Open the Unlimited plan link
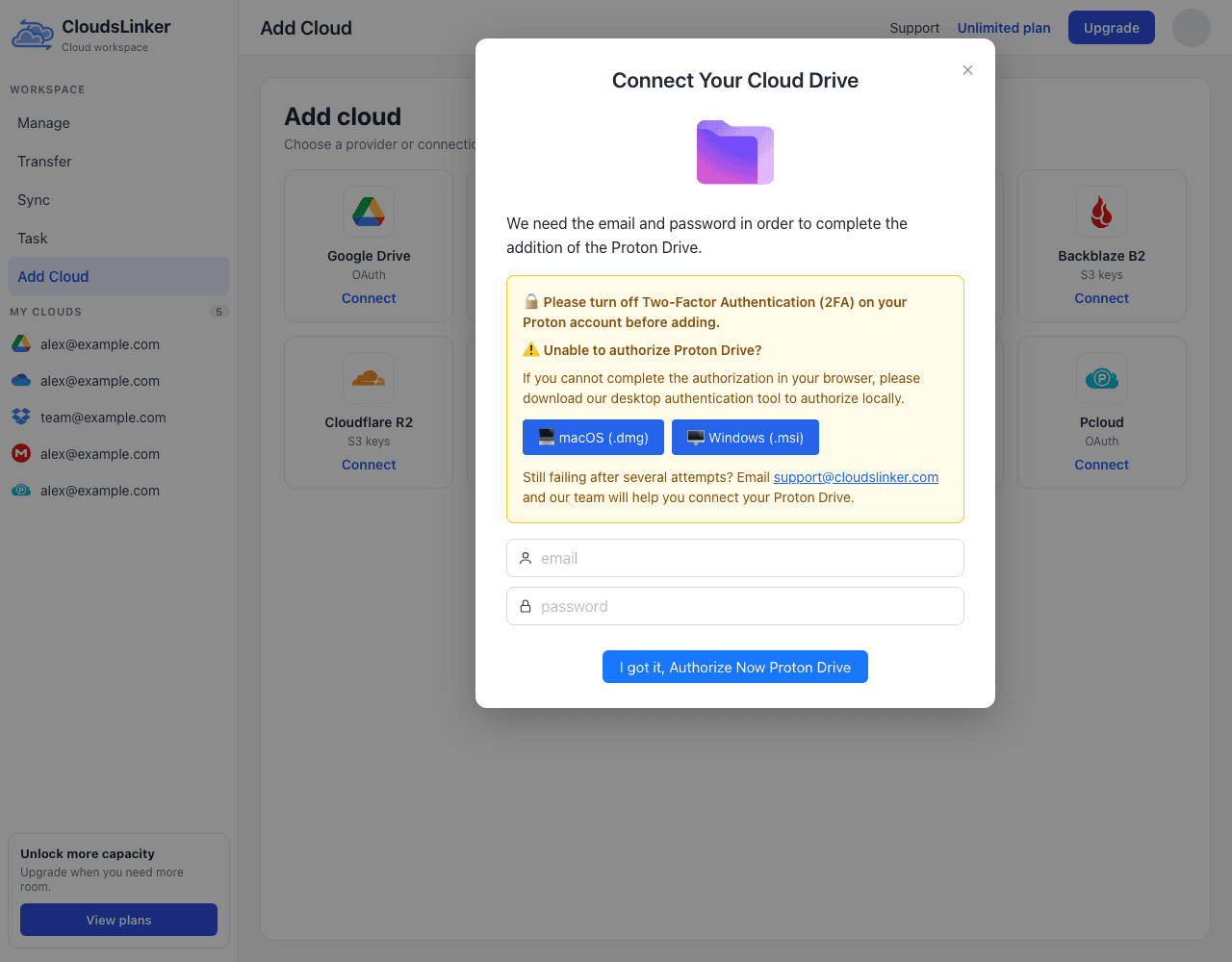The width and height of the screenshot is (1232, 962). coord(1004,28)
